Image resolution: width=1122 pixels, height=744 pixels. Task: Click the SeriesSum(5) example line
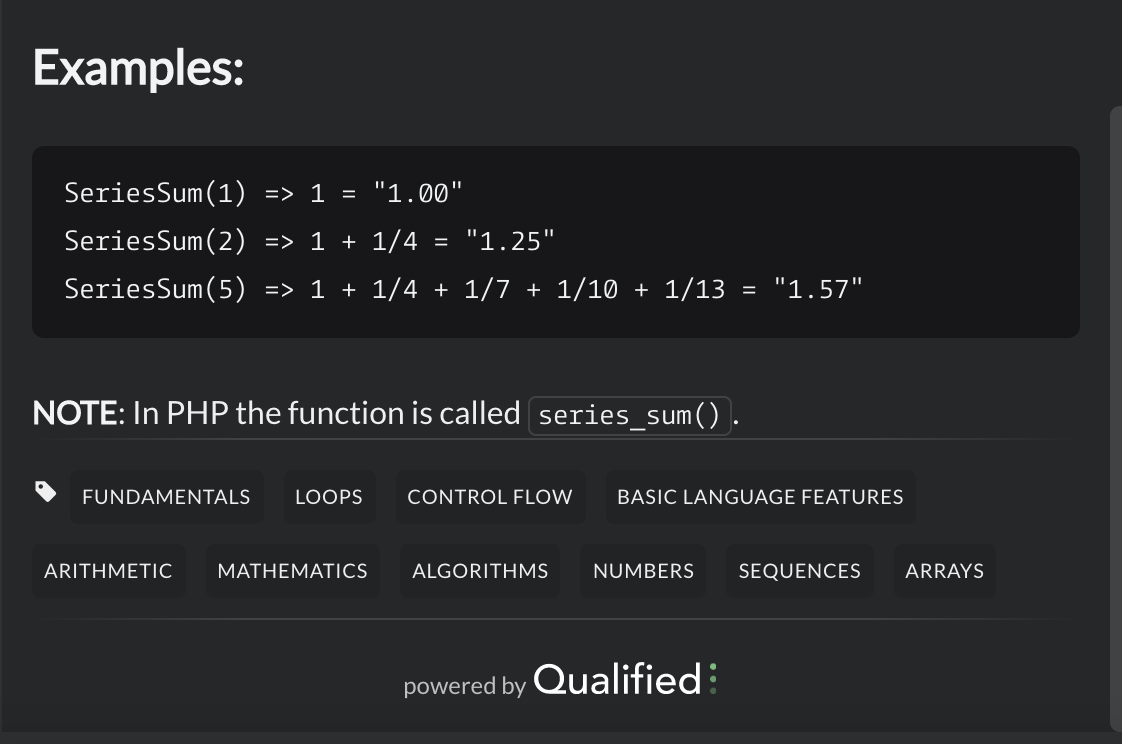click(x=463, y=289)
